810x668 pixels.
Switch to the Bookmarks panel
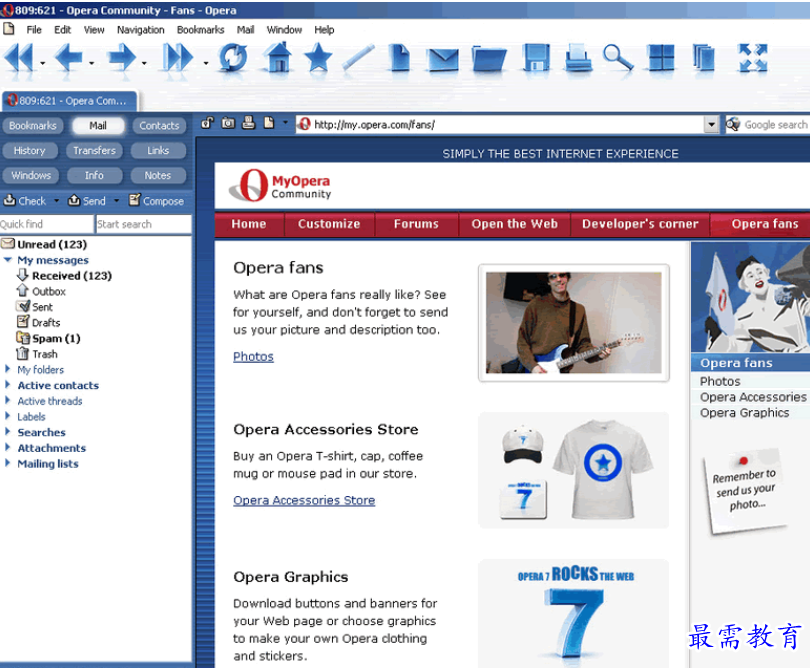coord(33,126)
